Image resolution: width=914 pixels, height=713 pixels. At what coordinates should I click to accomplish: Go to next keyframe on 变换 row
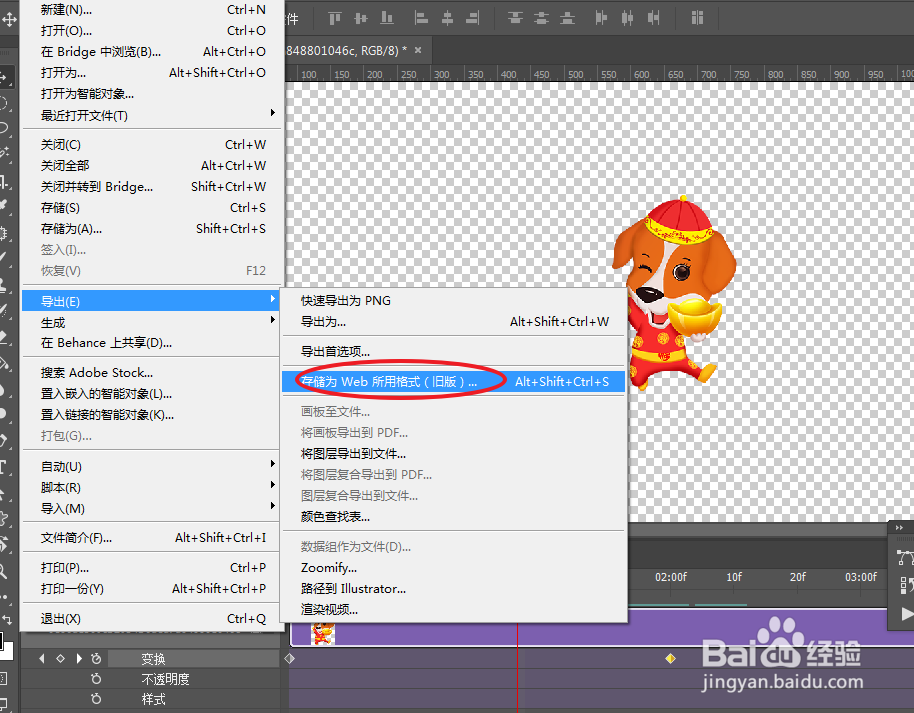pyautogui.click(x=79, y=659)
